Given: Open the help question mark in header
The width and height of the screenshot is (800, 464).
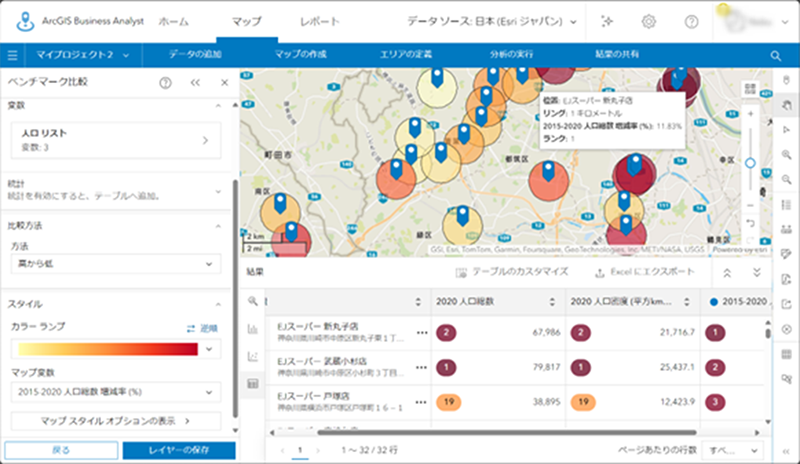Looking at the screenshot, I should [691, 21].
